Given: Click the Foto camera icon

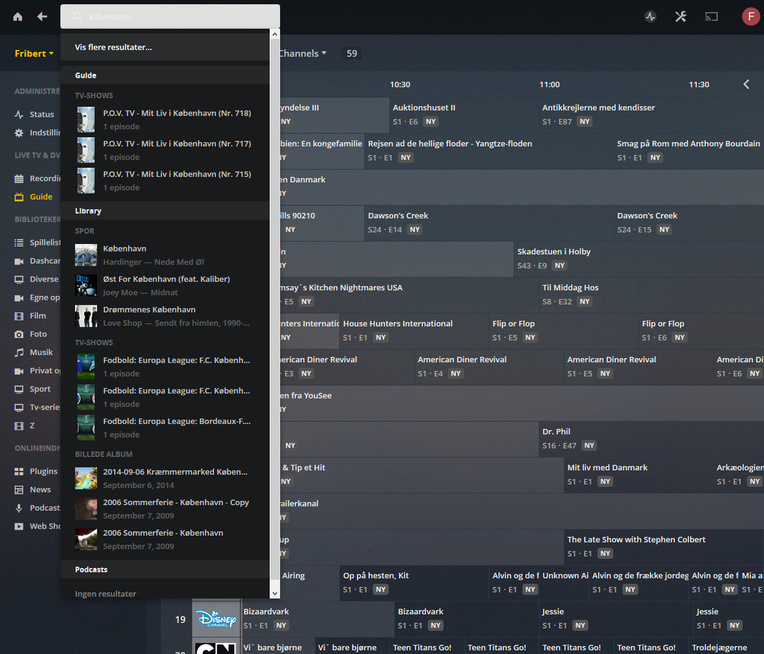Looking at the screenshot, I should (x=19, y=334).
